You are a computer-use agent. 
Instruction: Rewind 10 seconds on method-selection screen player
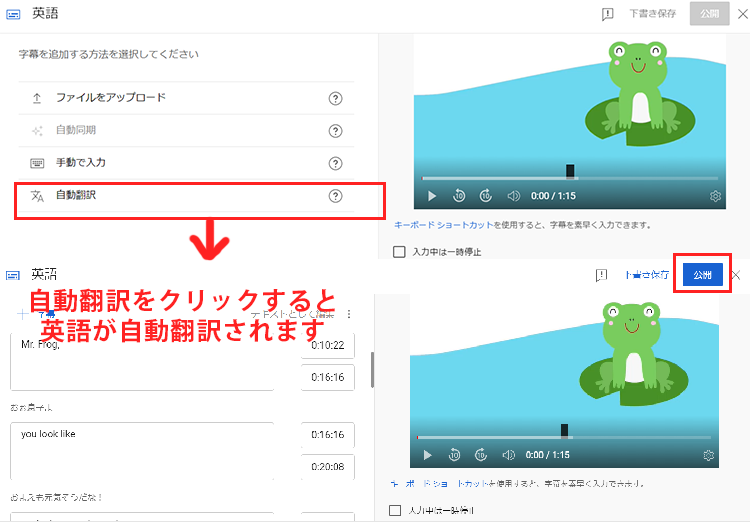click(x=459, y=196)
